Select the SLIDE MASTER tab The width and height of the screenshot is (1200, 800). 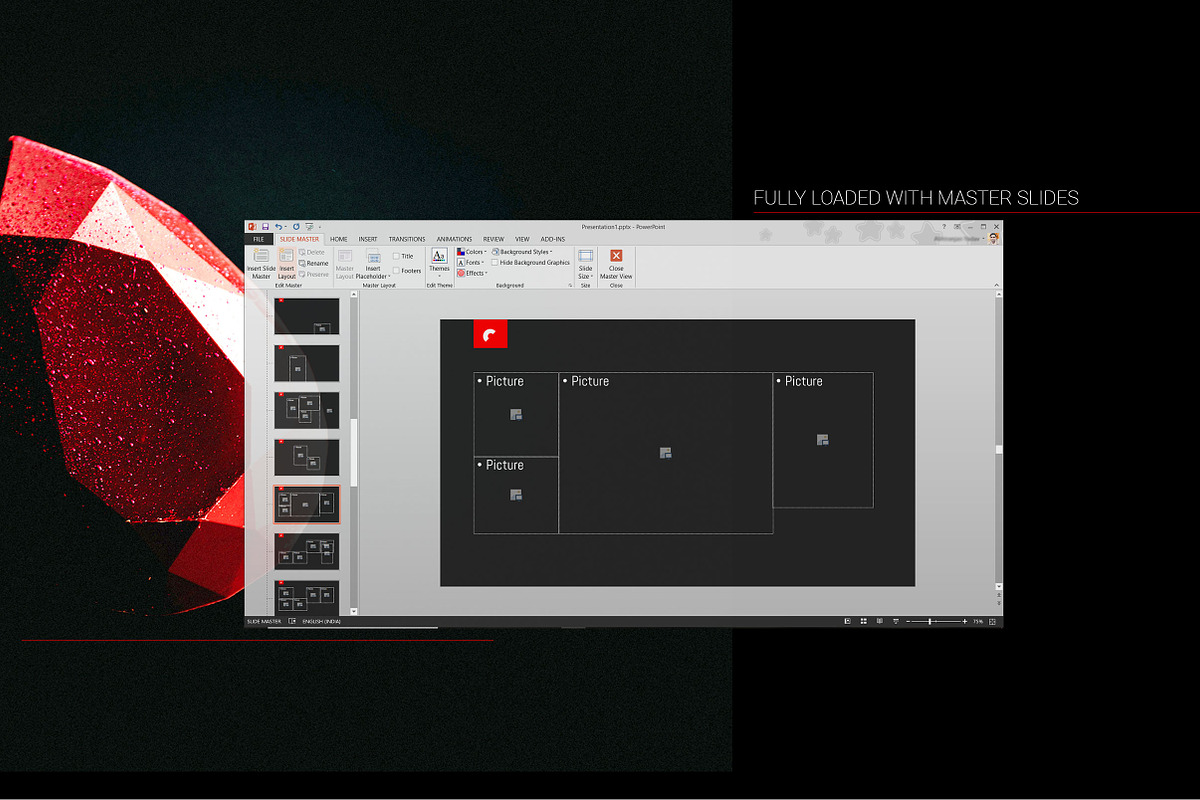[x=299, y=239]
